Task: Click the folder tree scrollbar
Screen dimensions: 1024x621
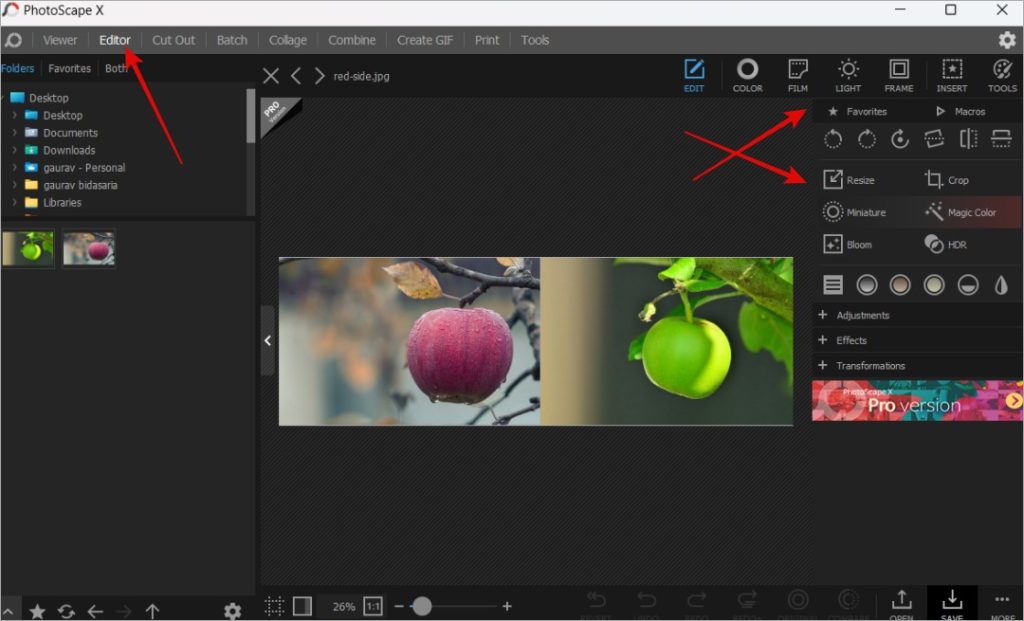Action: click(x=251, y=116)
